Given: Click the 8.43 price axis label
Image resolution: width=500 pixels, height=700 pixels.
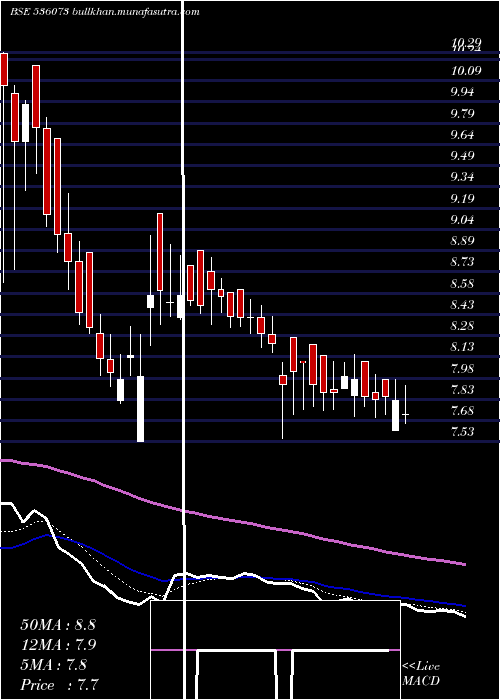Looking at the screenshot, I should point(462,305).
